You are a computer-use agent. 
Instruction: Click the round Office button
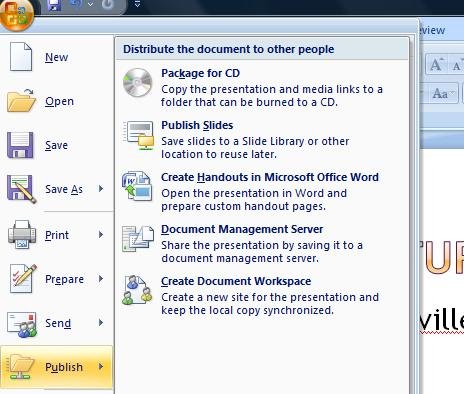17,14
